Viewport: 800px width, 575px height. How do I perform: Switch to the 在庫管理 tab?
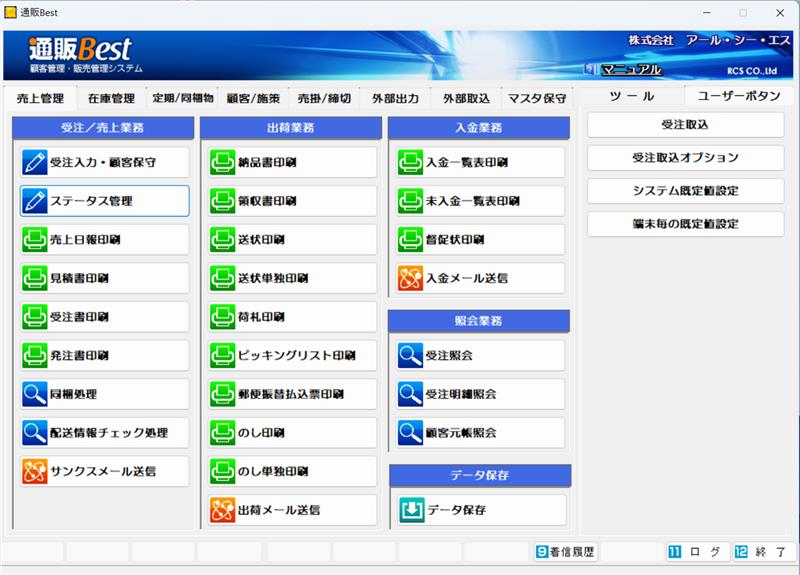(111, 98)
